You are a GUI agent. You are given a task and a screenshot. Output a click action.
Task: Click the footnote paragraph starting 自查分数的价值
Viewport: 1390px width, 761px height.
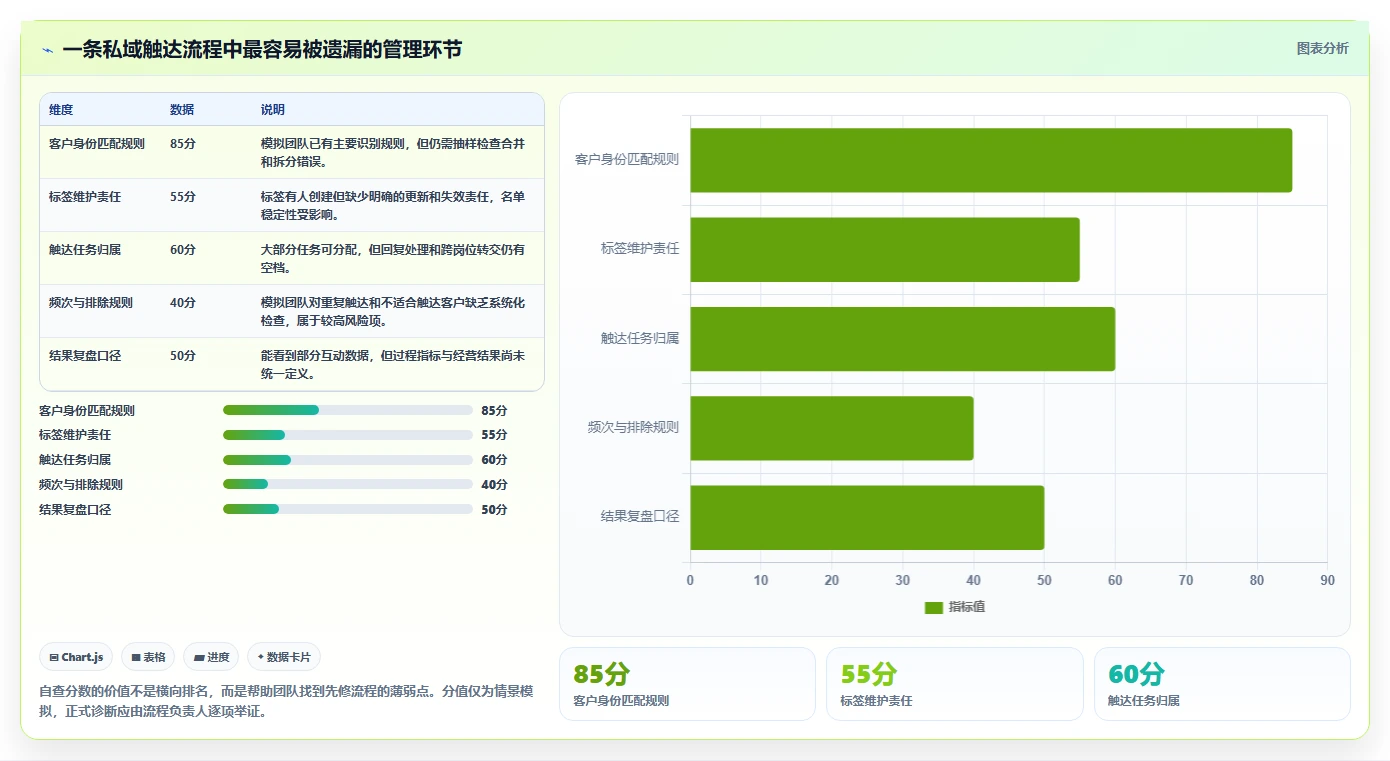click(288, 702)
